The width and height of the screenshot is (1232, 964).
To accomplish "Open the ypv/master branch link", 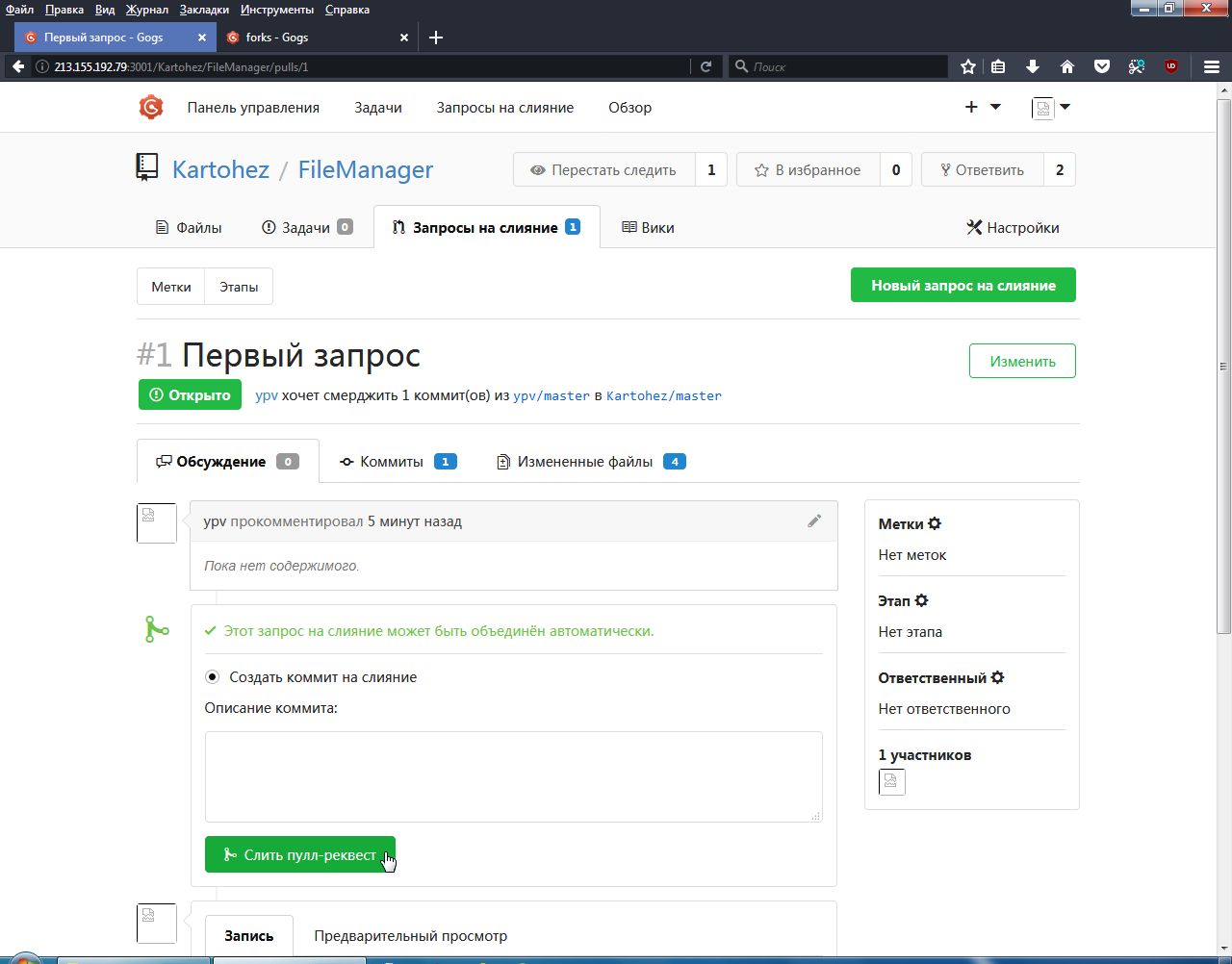I will 552,395.
